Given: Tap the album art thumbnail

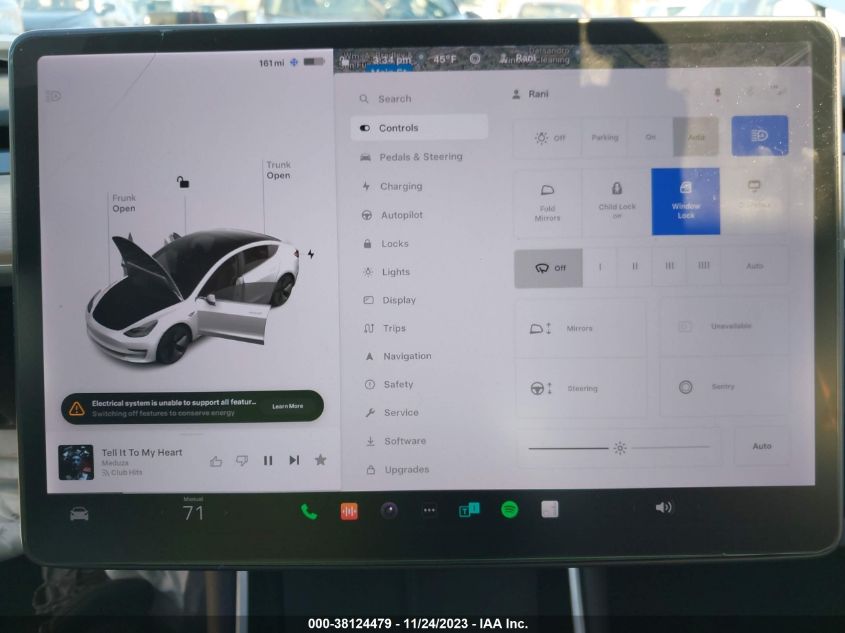Looking at the screenshot, I should pyautogui.click(x=76, y=462).
